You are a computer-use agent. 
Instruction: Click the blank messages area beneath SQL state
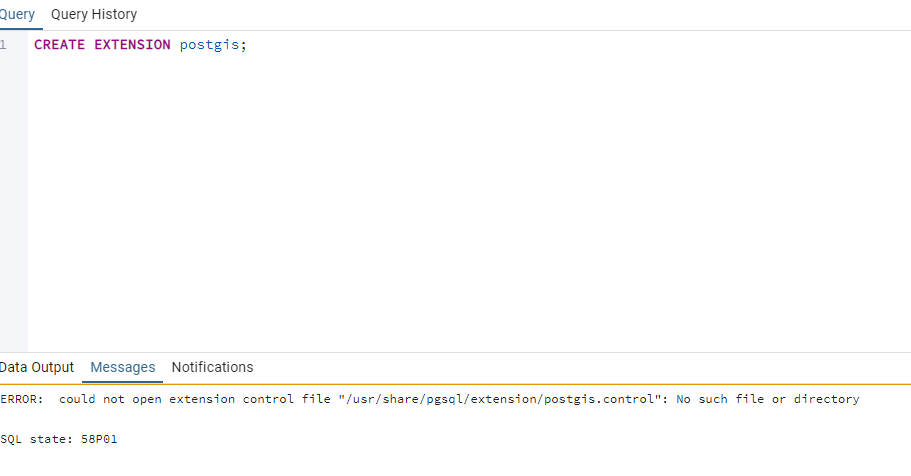[x=456, y=461]
